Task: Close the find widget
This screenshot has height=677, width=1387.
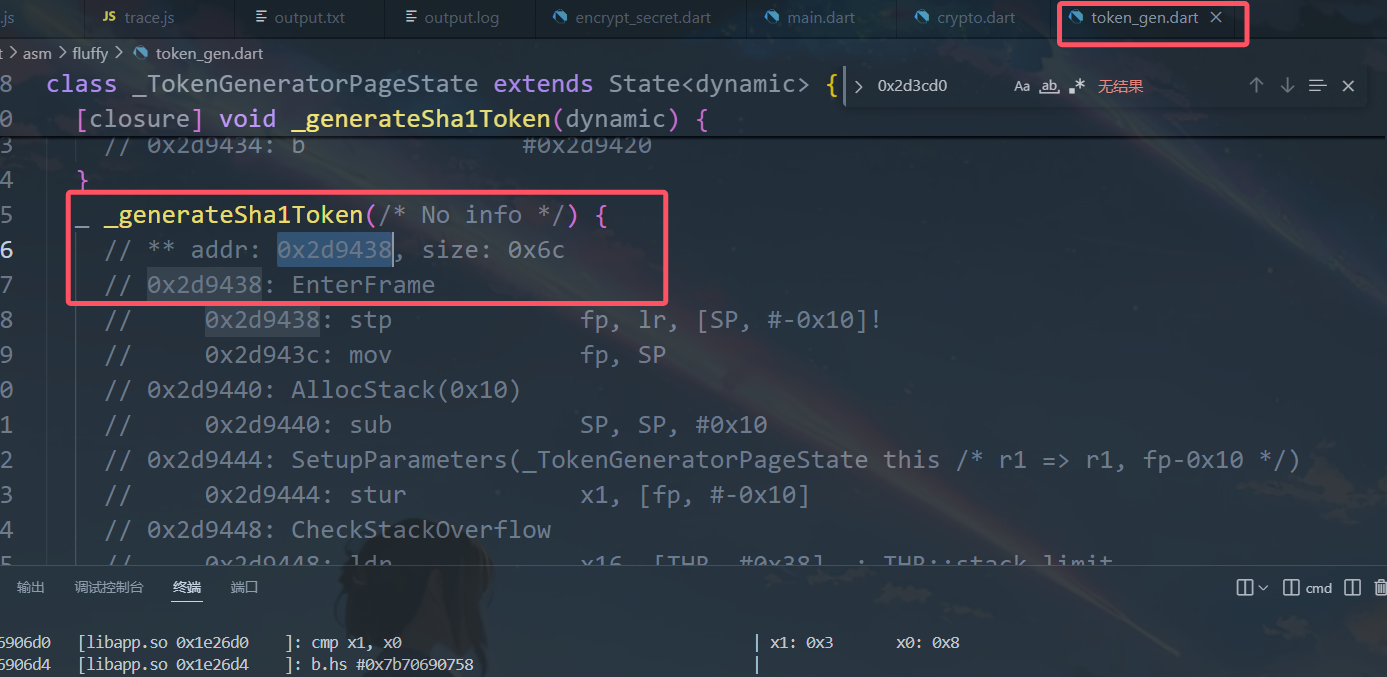Action: point(1348,86)
